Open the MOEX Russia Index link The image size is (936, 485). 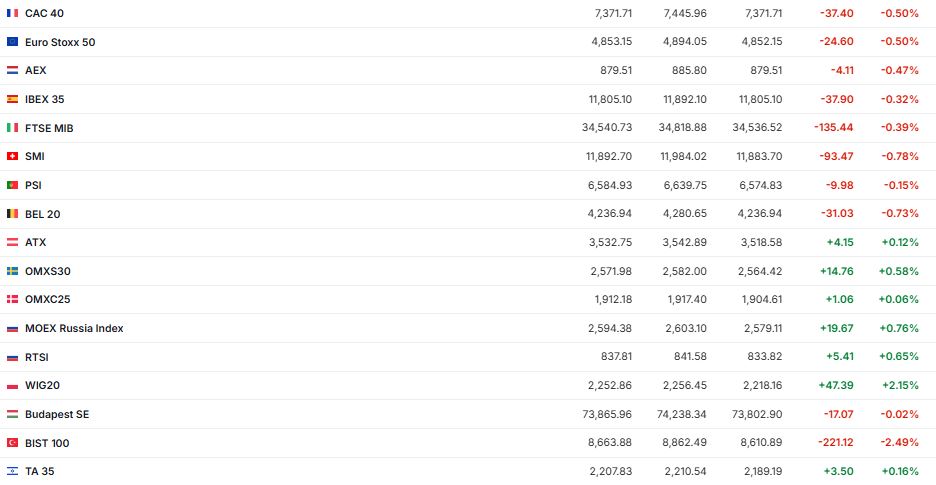(74, 328)
